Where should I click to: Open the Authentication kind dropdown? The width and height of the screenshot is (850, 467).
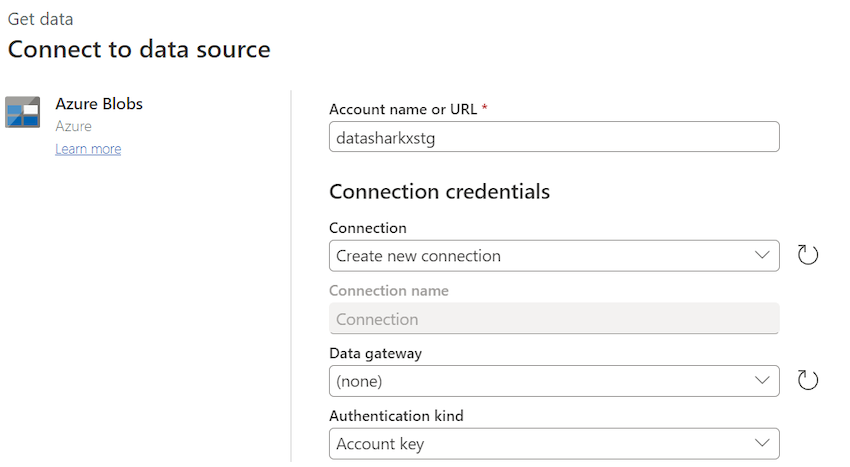click(x=554, y=444)
